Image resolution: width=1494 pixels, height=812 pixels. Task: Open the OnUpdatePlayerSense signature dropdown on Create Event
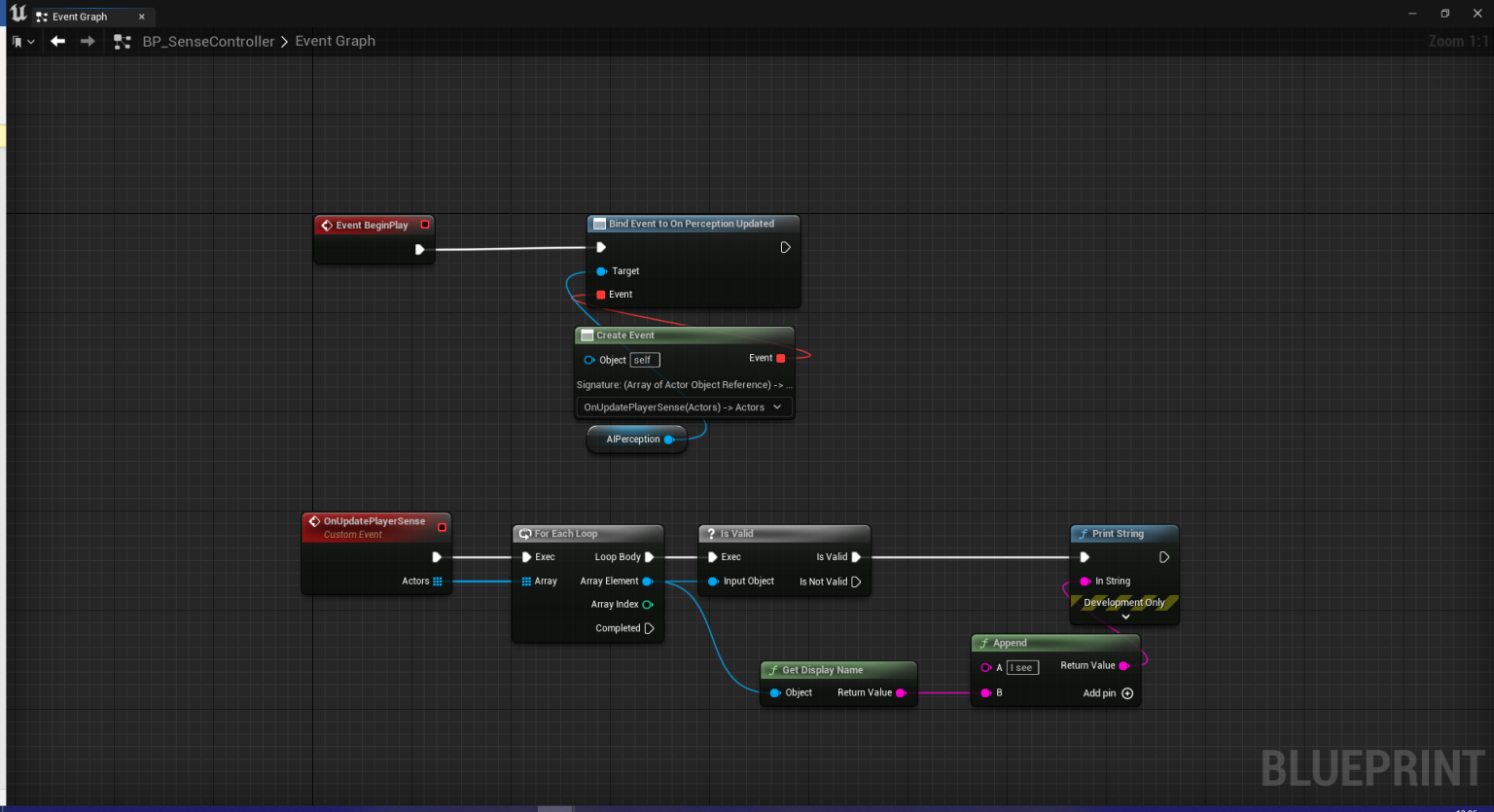(684, 406)
